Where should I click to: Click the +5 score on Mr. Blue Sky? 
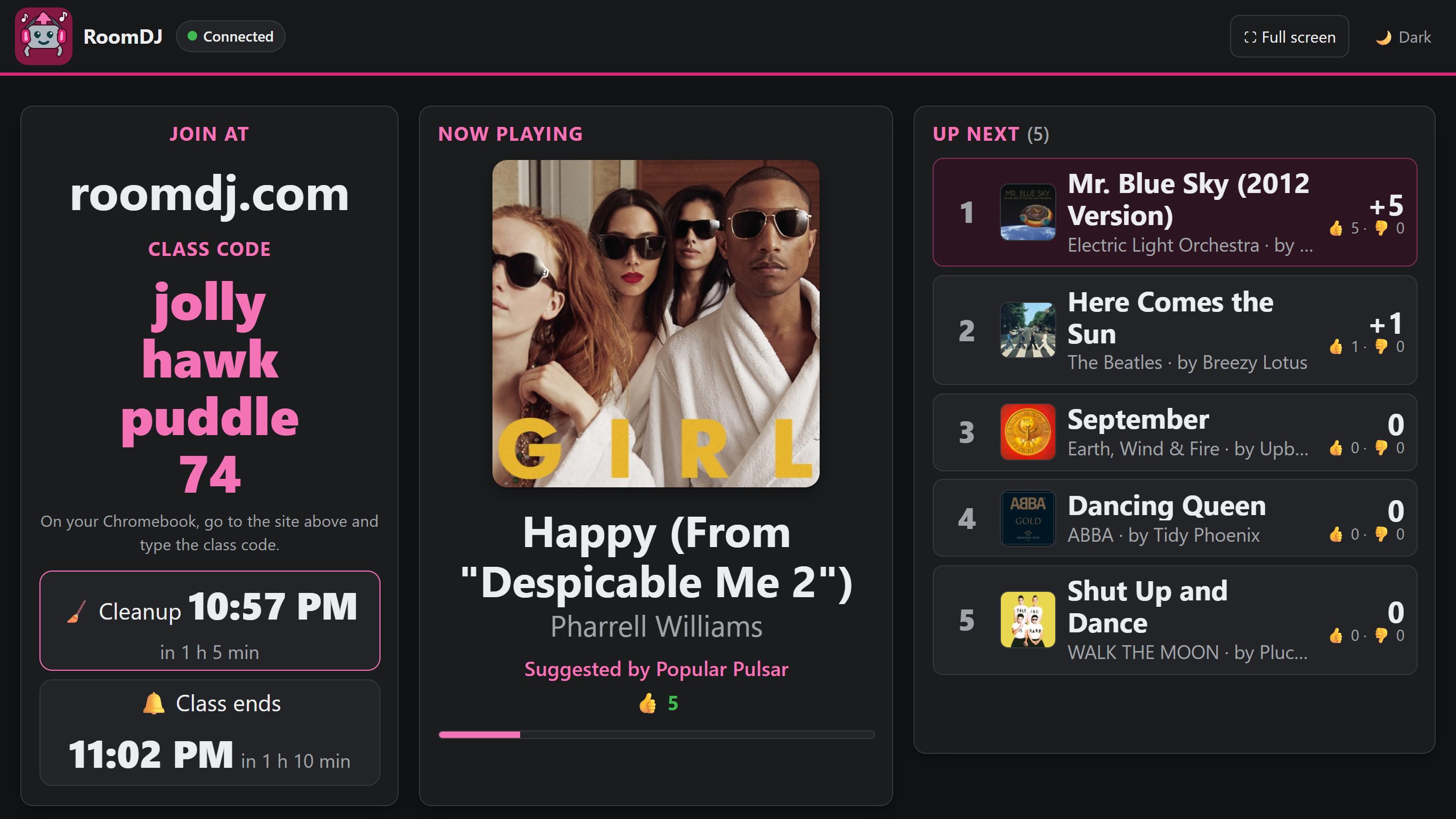coord(1386,206)
